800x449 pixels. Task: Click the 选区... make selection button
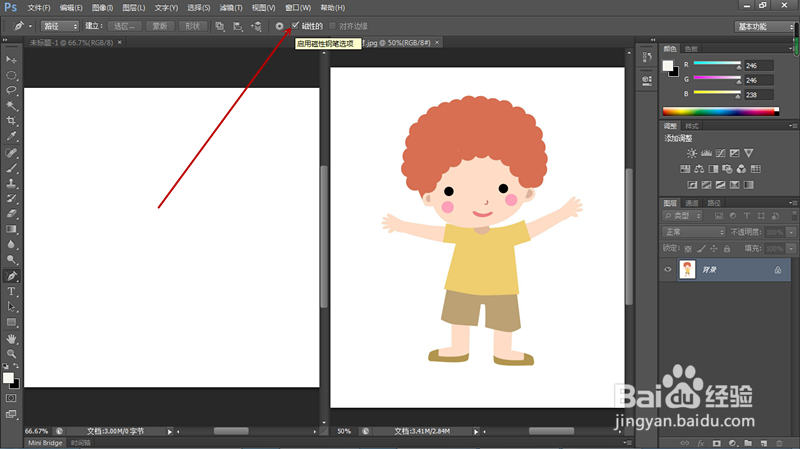(124, 26)
